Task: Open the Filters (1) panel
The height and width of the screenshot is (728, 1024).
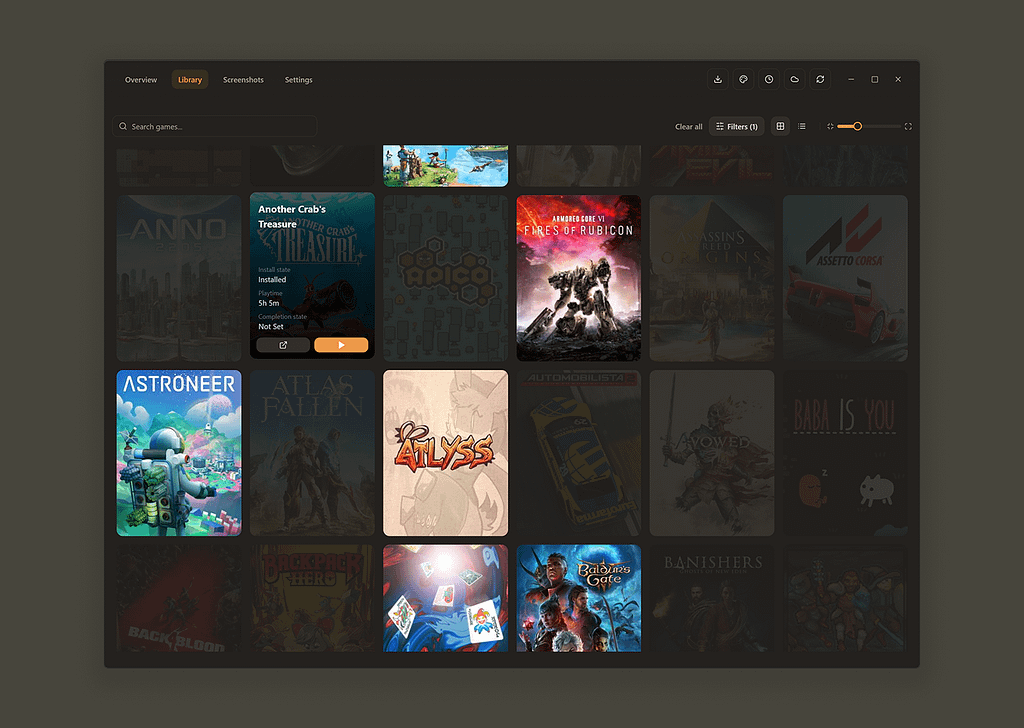Action: pyautogui.click(x=736, y=127)
